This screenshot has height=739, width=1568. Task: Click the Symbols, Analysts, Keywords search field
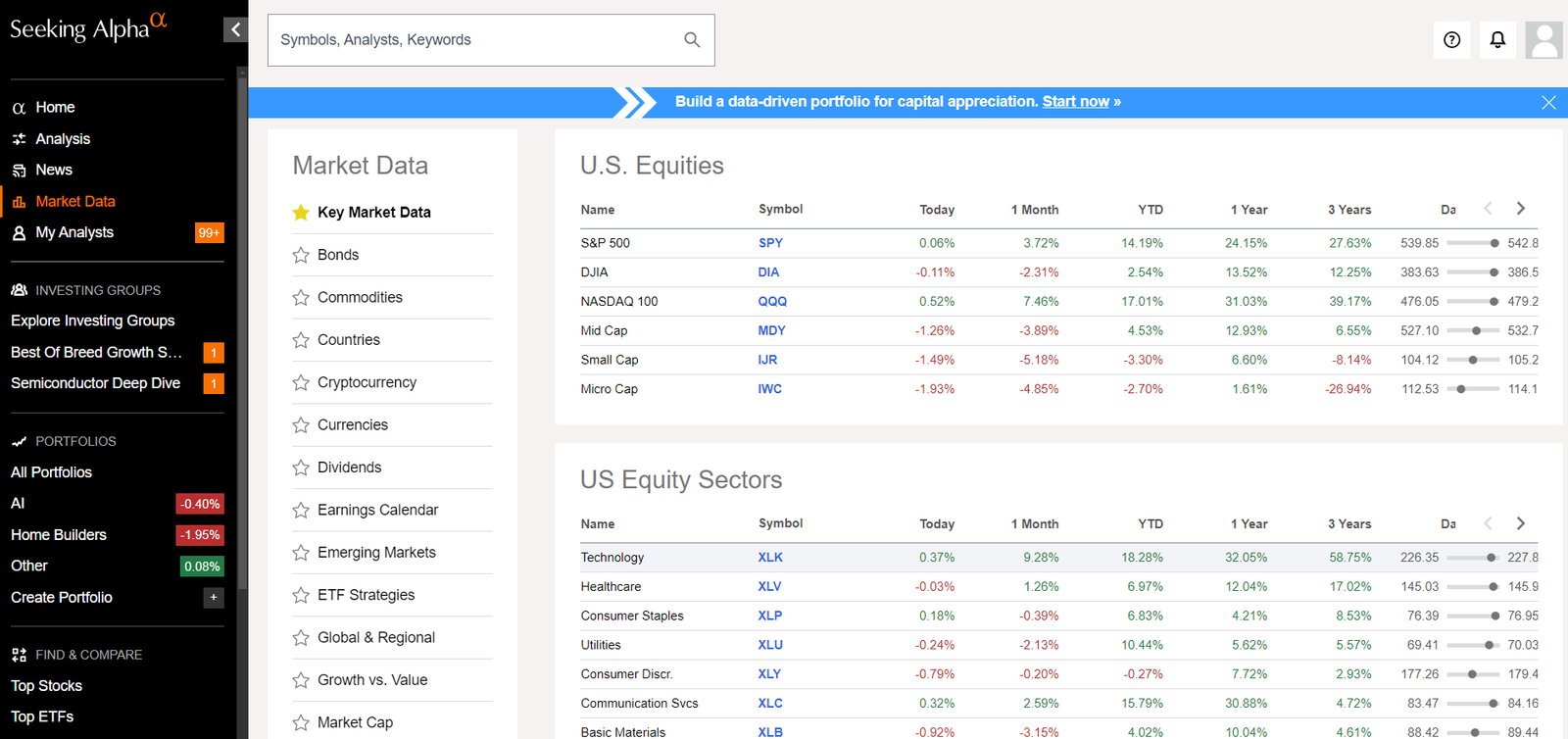click(475, 40)
